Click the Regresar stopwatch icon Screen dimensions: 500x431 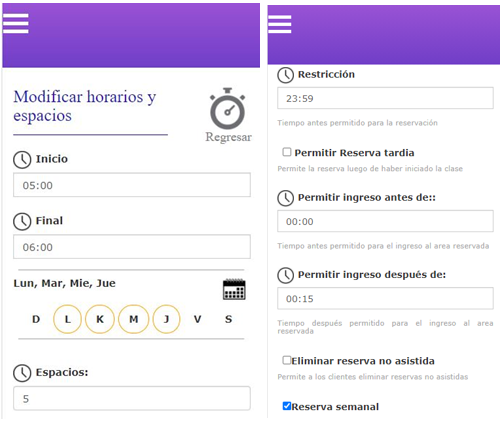[x=228, y=108]
